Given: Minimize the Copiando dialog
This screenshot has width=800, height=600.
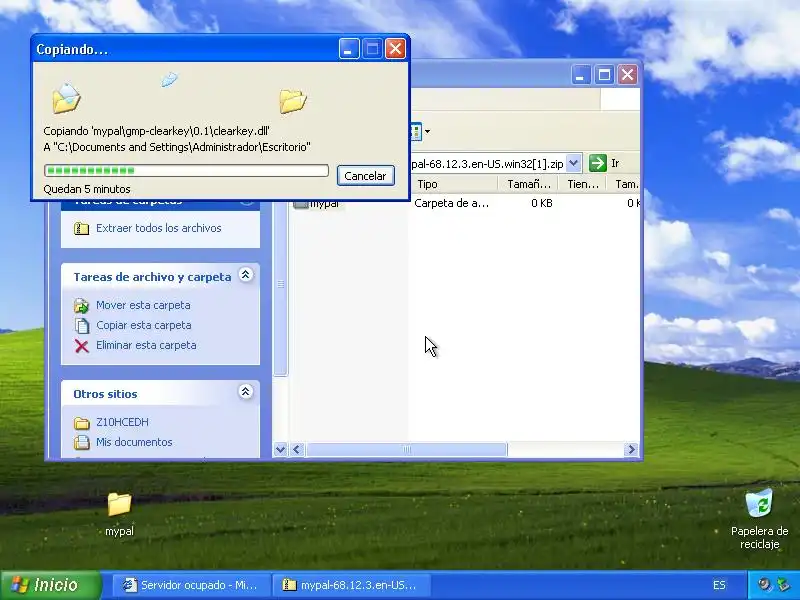Looking at the screenshot, I should click(x=349, y=49).
